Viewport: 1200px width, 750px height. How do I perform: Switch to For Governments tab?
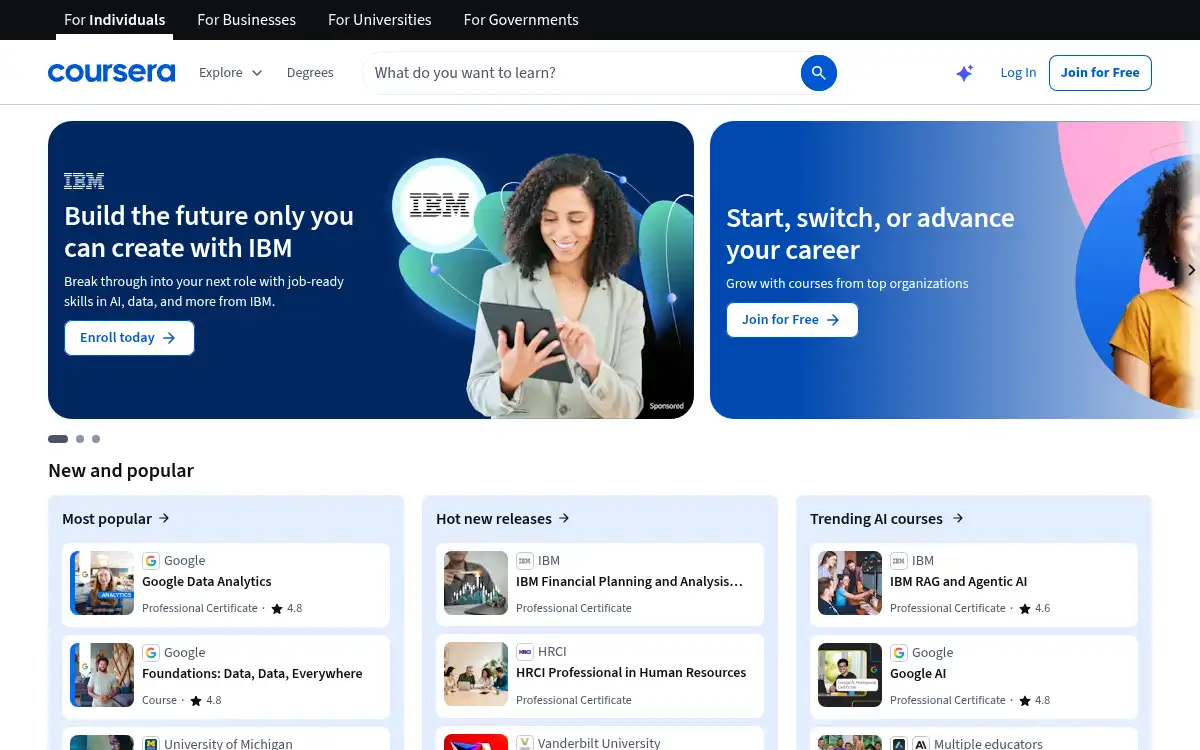pyautogui.click(x=521, y=20)
